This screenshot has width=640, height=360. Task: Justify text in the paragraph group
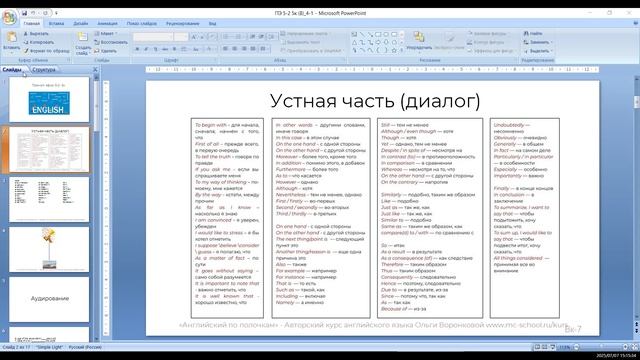pos(253,49)
